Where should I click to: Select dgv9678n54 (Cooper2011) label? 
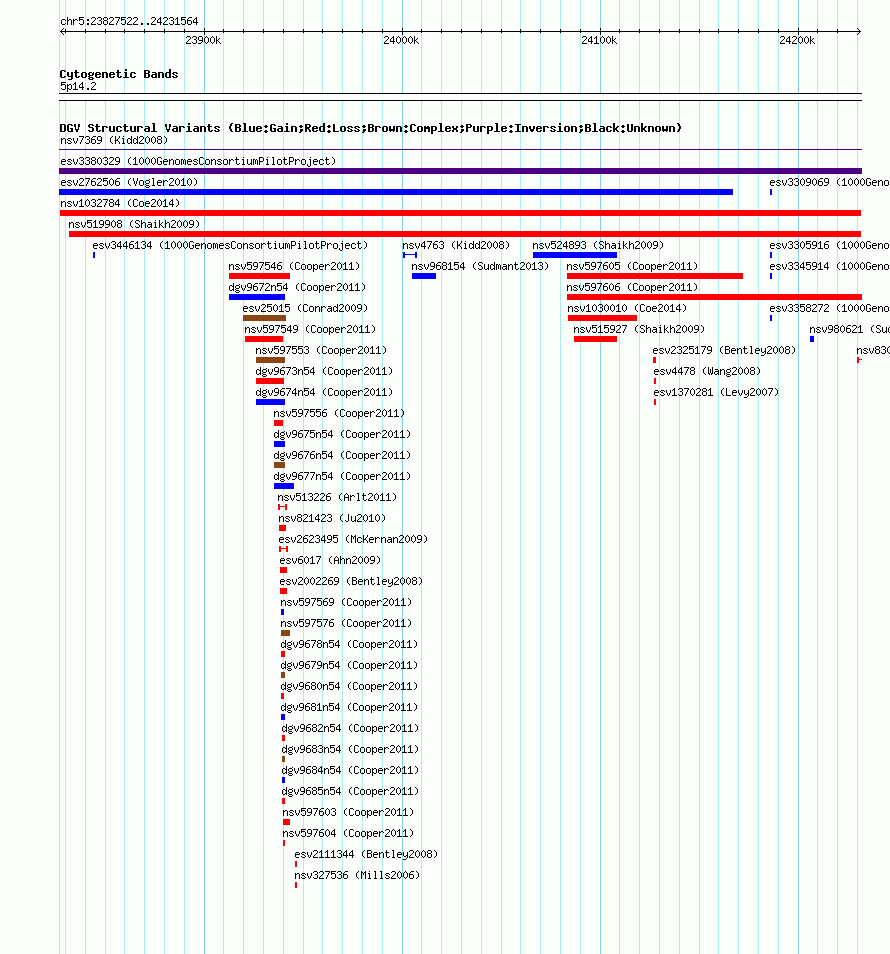coord(349,644)
